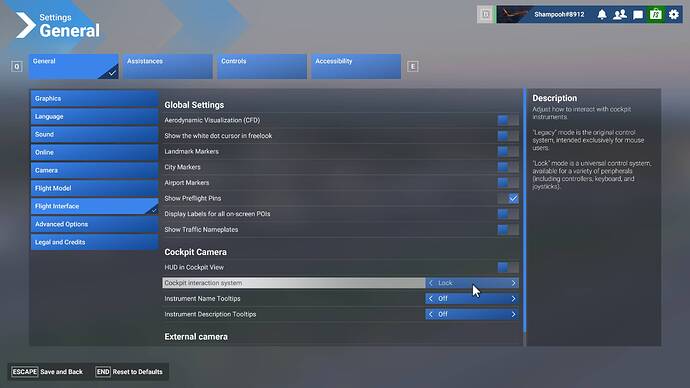Screen dimensions: 690x388
Task: Select Graphics in the settings sidebar
Action: [x=94, y=99]
